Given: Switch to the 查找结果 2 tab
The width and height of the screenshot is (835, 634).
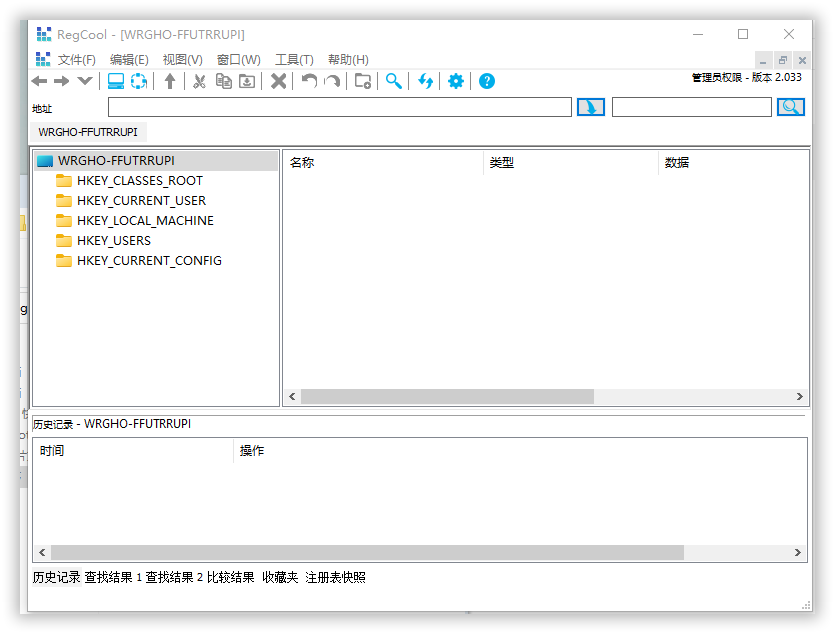Looking at the screenshot, I should 174,578.
